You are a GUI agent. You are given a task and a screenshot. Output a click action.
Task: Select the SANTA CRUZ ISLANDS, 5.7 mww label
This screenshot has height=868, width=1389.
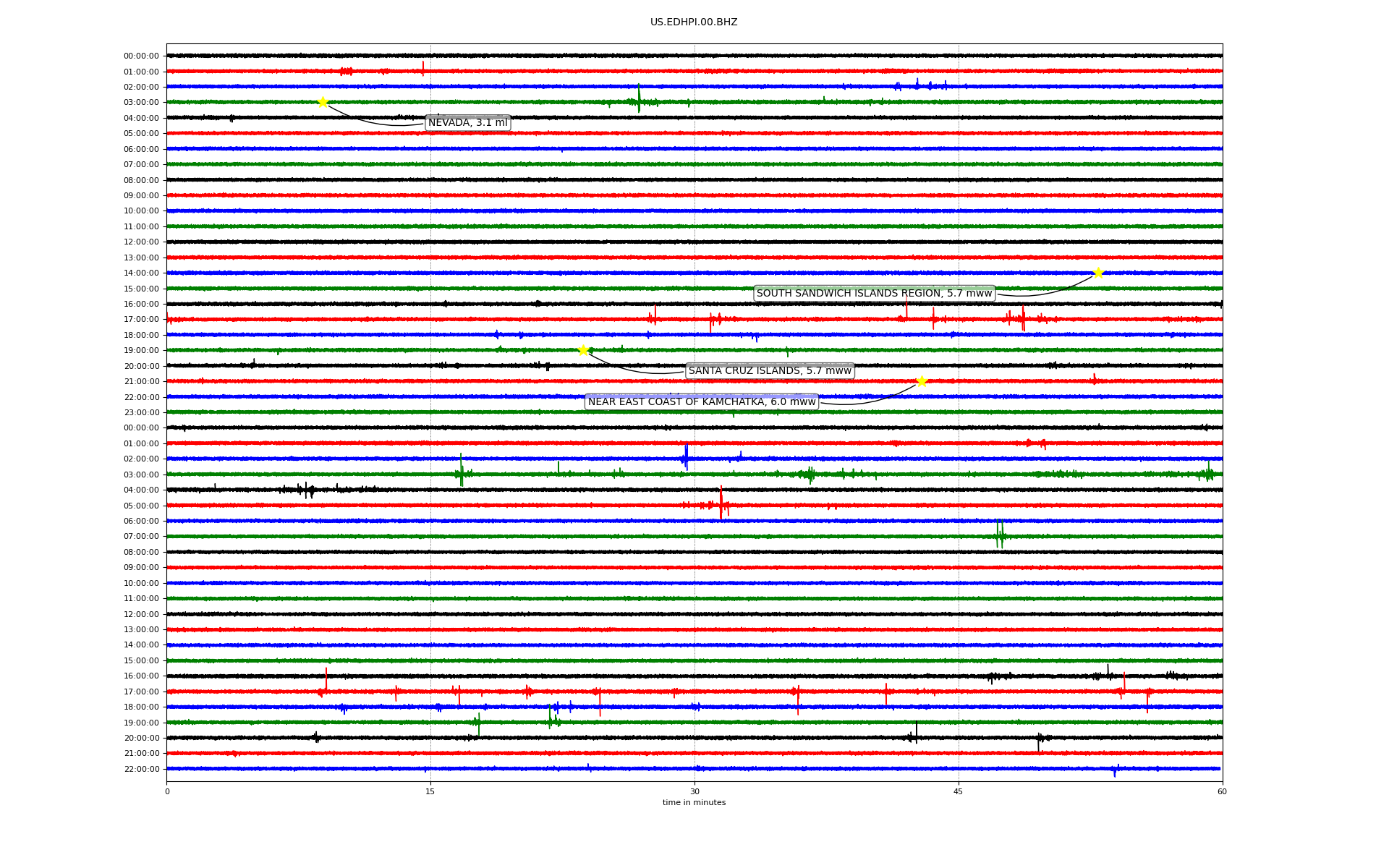click(770, 371)
